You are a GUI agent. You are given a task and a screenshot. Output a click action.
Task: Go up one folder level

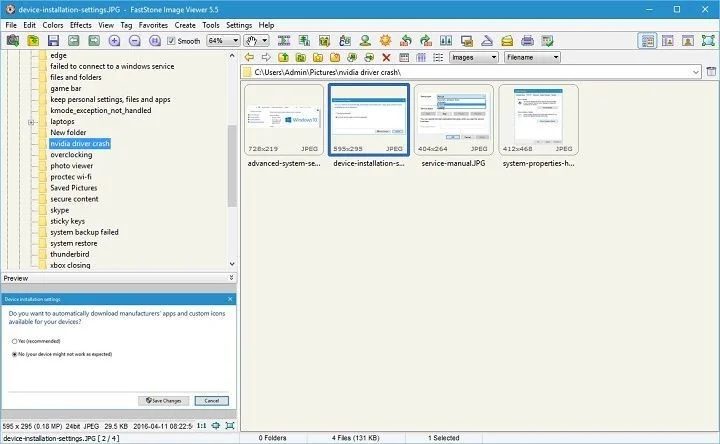(x=283, y=57)
